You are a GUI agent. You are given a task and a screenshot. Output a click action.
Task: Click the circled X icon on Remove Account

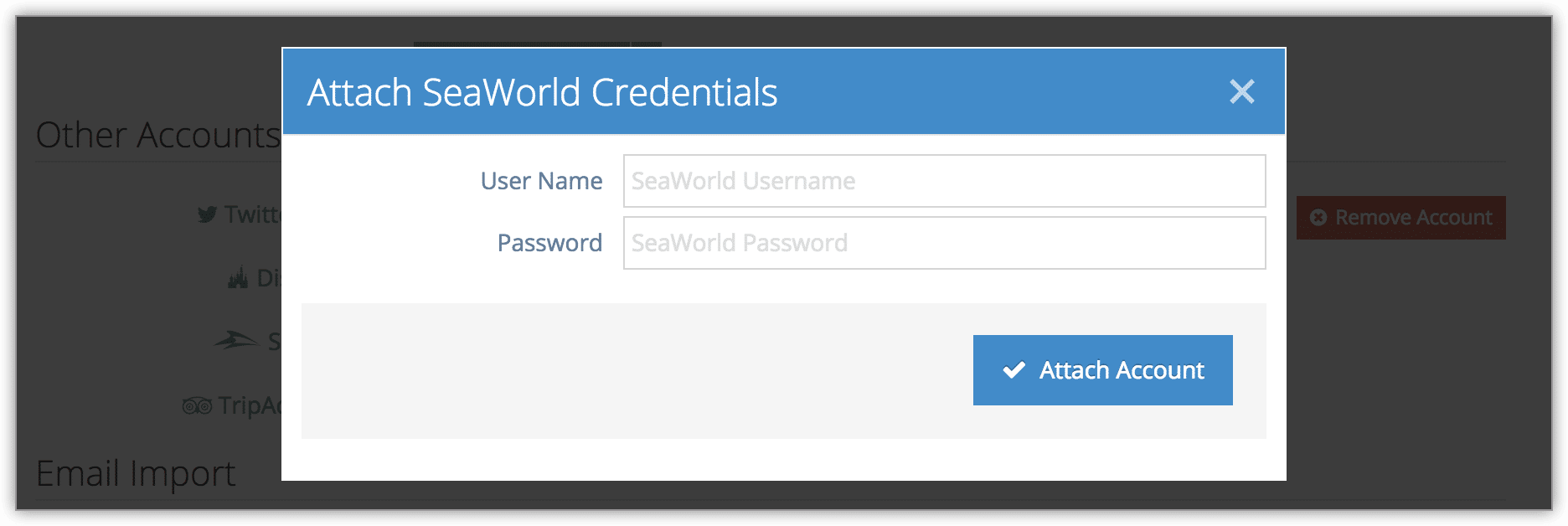coord(1318,218)
